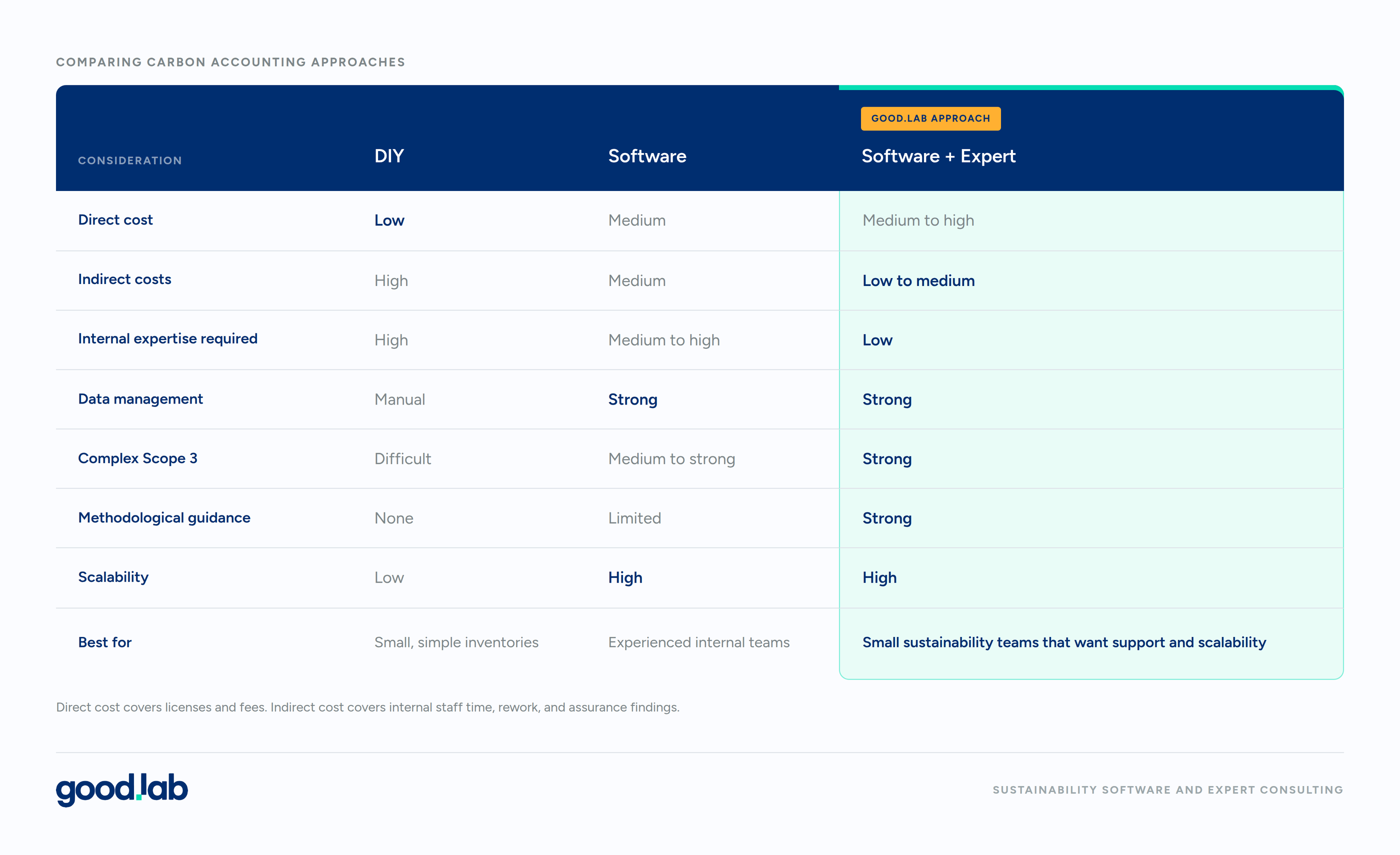Click Software's Medium to high expertise cell
This screenshot has width=1400, height=855.
663,340
